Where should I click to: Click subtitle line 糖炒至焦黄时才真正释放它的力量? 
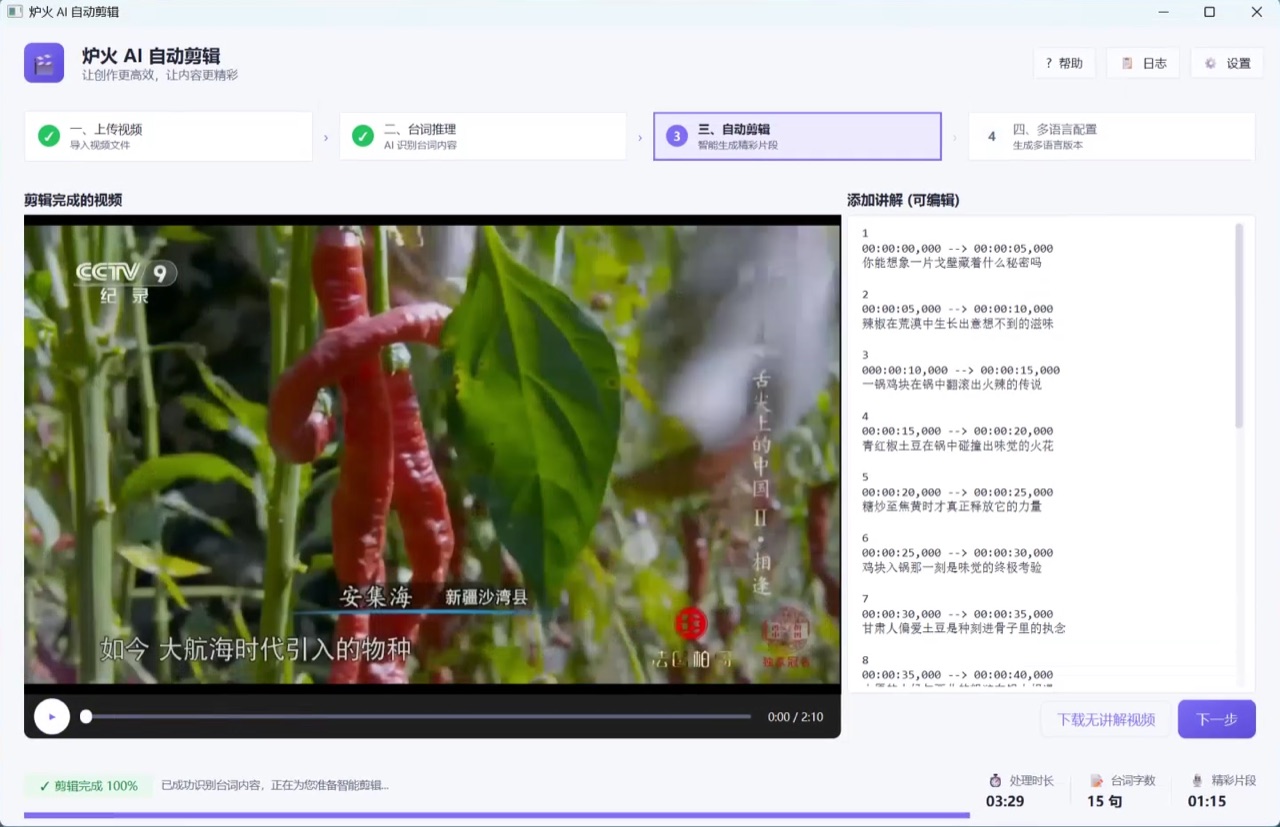(x=952, y=507)
